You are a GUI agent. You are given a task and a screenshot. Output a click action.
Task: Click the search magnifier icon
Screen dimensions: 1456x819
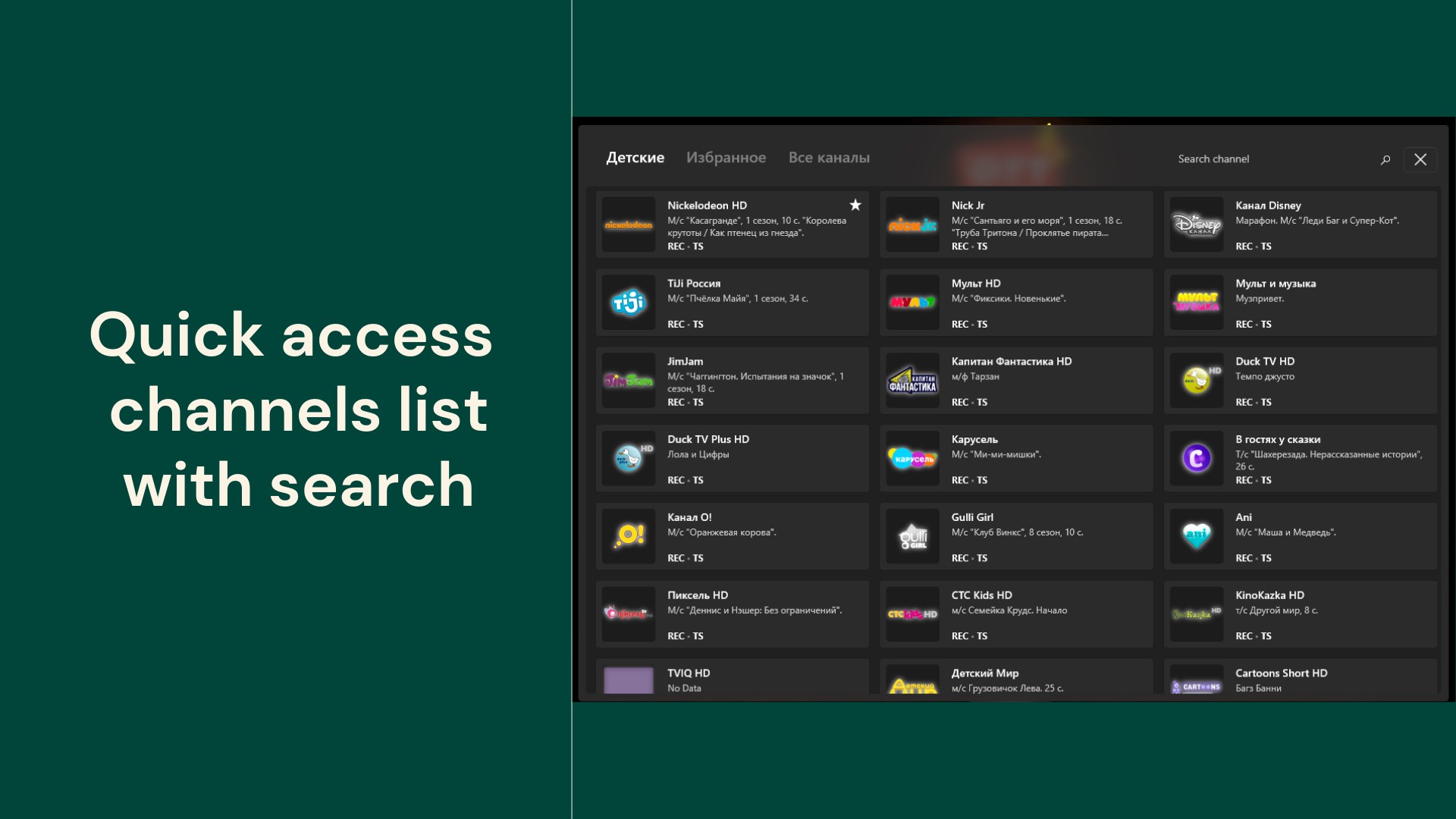pyautogui.click(x=1385, y=160)
